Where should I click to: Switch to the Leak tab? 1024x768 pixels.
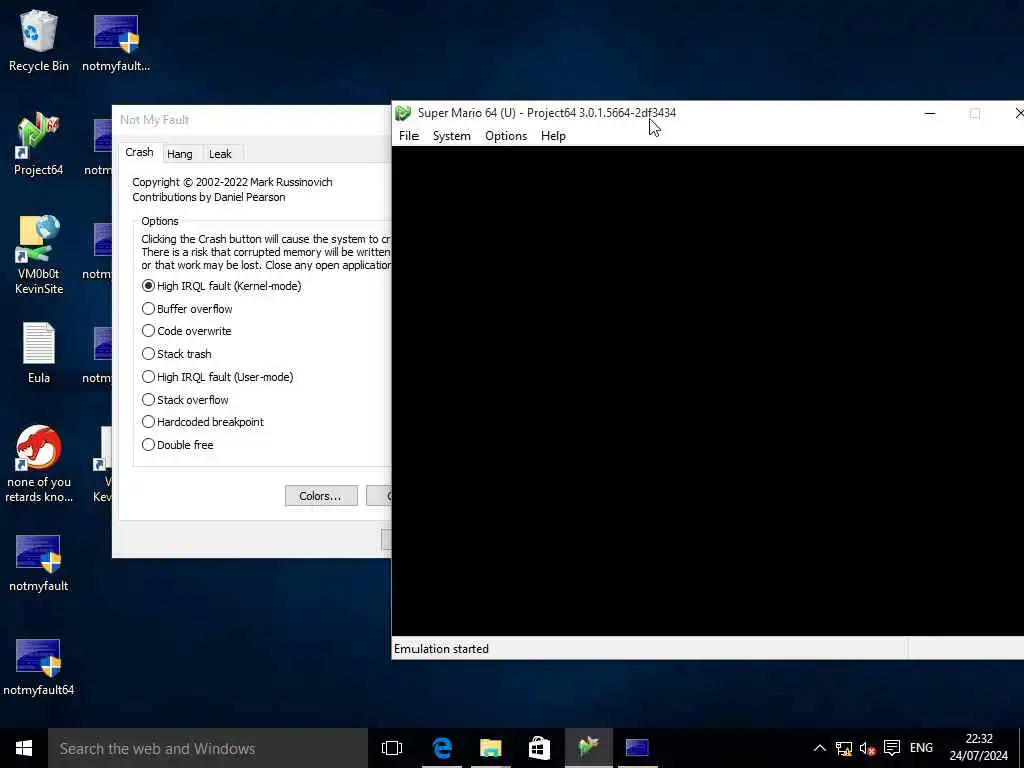(220, 154)
